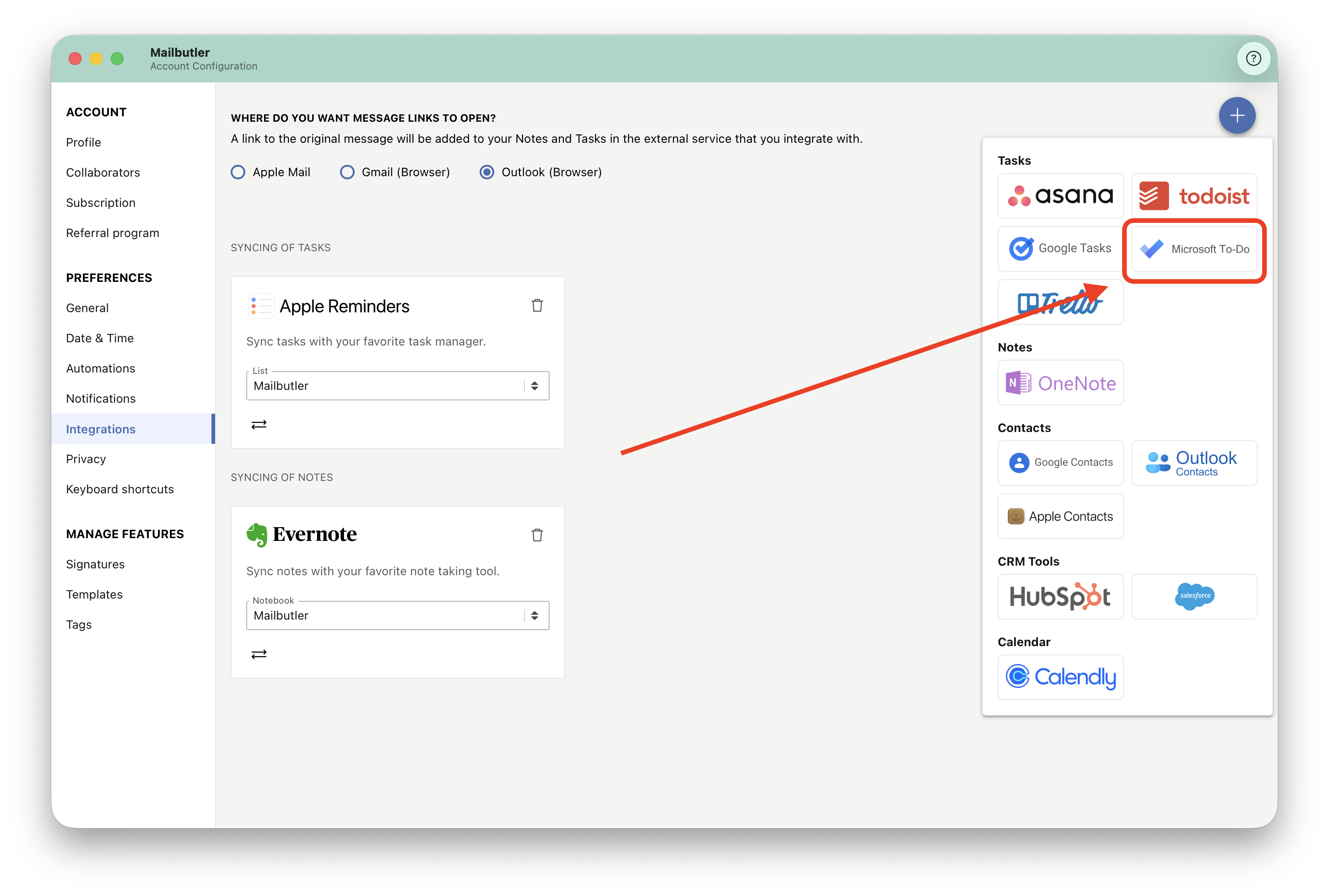The width and height of the screenshot is (1329, 896).
Task: Add the Apple Contacts integration
Action: pos(1060,516)
